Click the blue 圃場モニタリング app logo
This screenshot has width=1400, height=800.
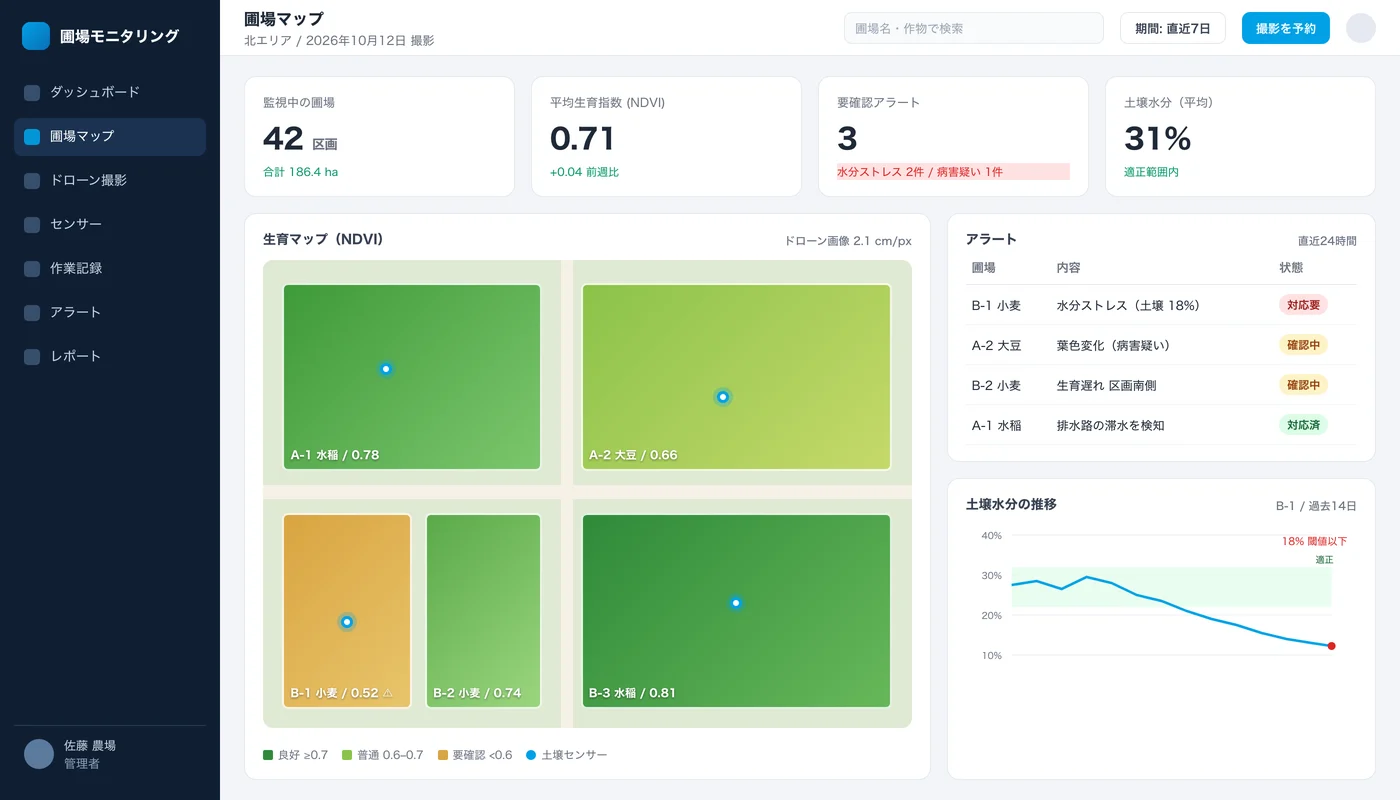36,36
